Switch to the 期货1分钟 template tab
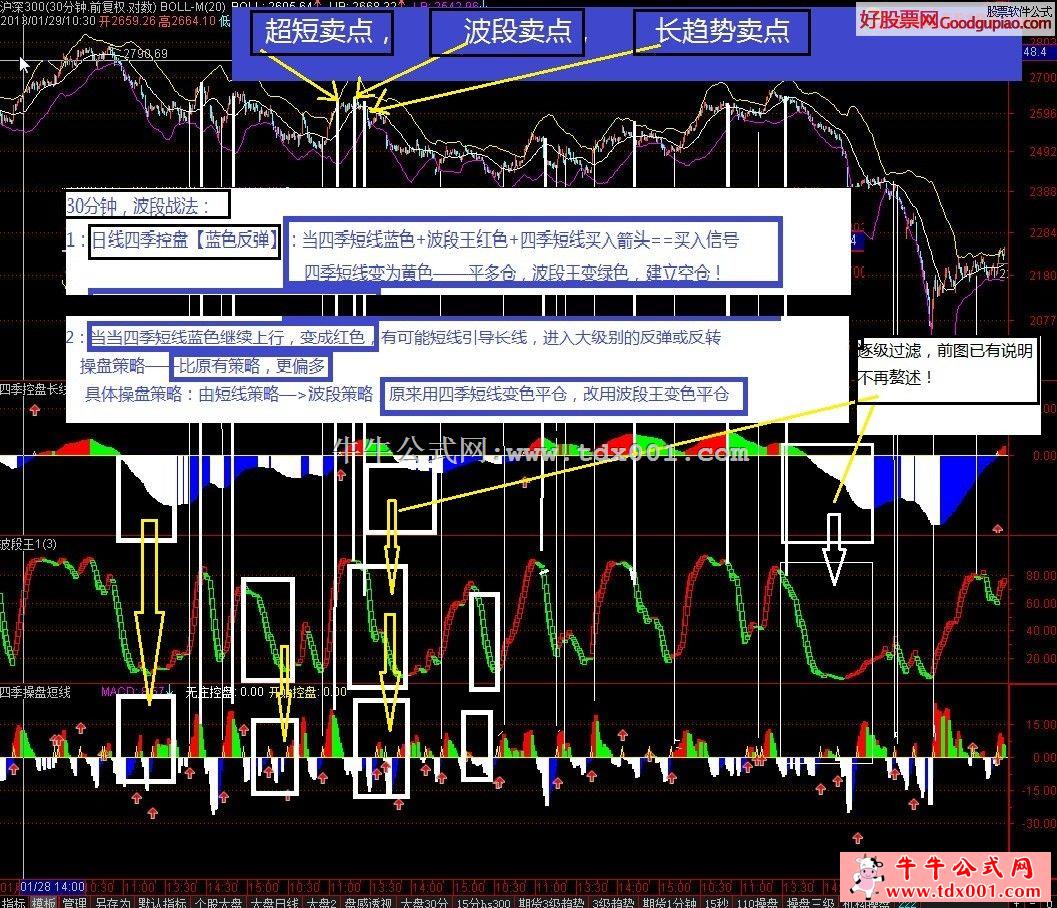 point(669,903)
